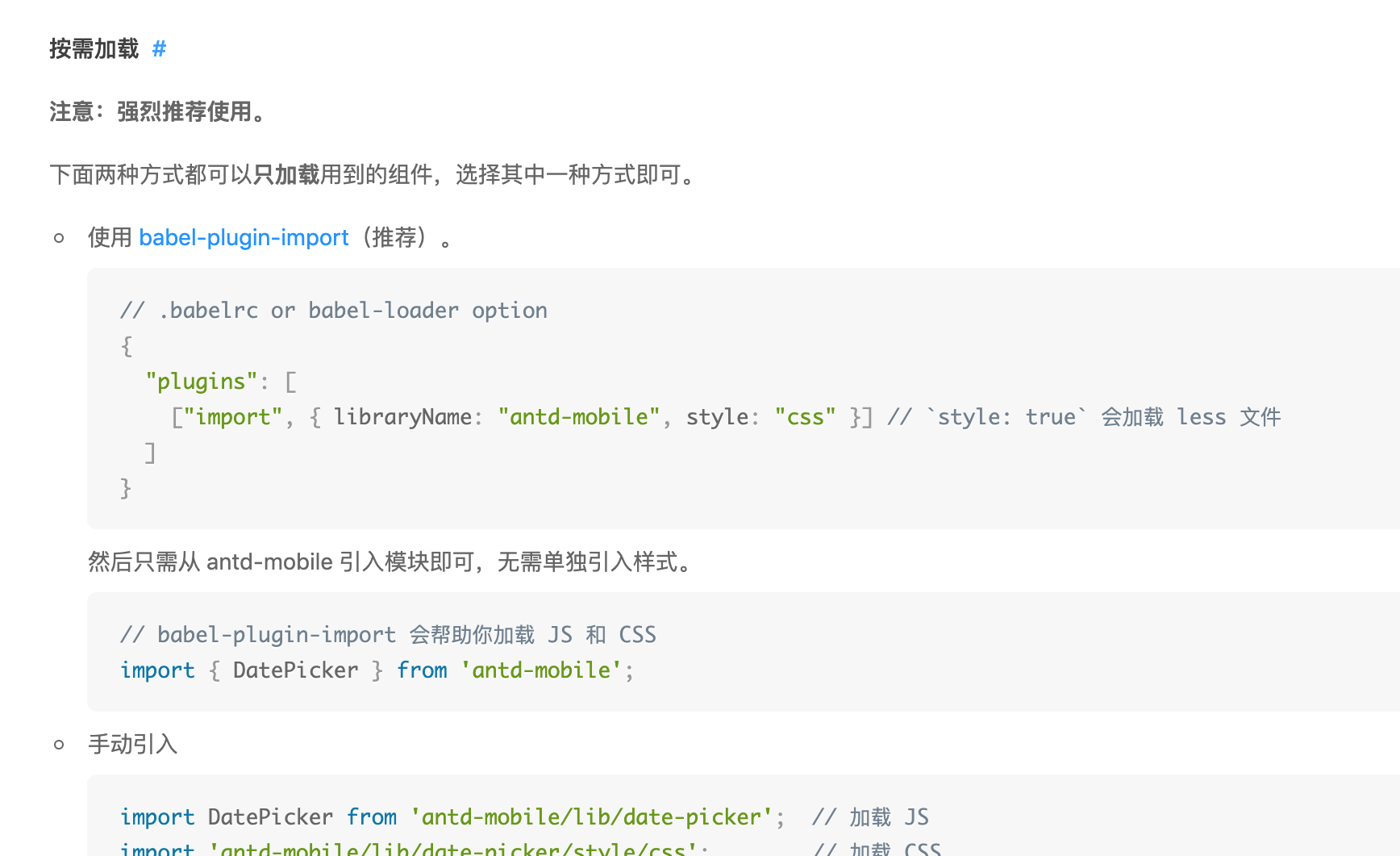
Task: Click the 按需加载 section heading
Action: click(94, 49)
